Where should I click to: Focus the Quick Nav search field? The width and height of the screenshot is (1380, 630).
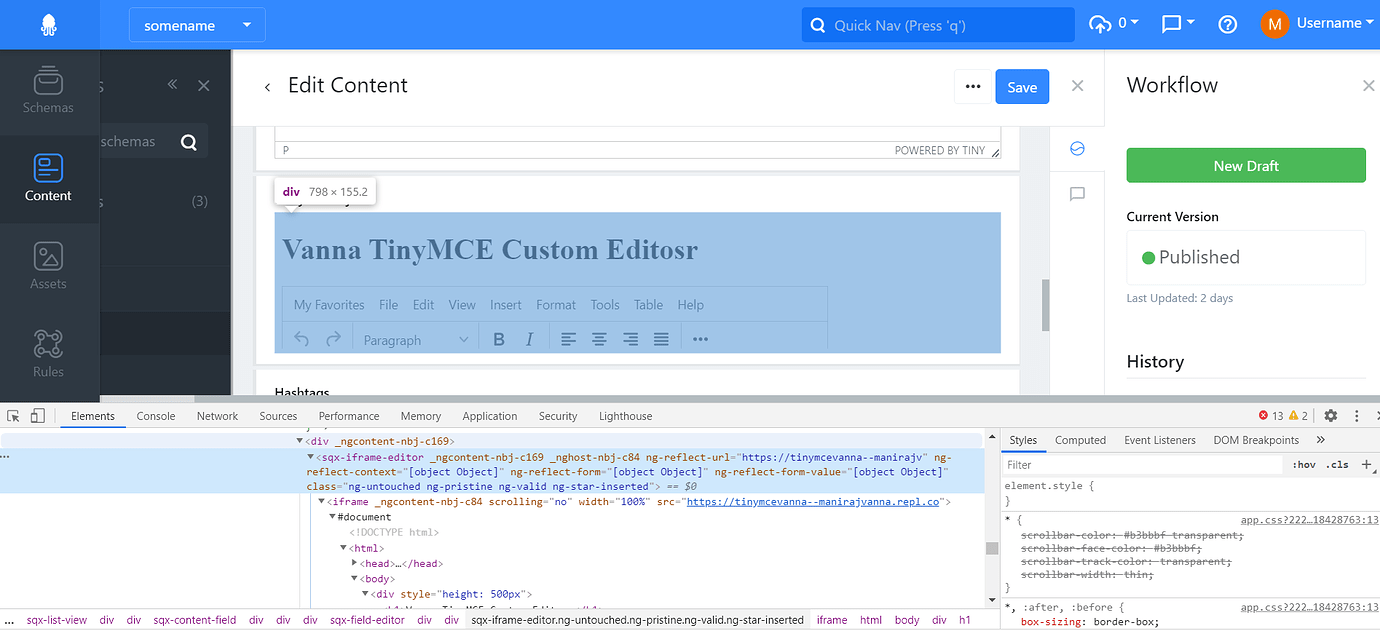pos(938,25)
